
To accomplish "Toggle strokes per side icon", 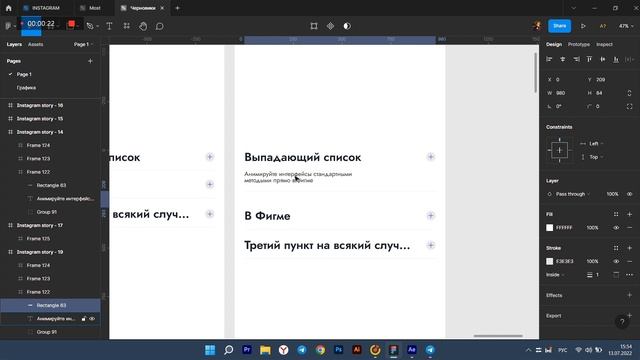I will (x=616, y=275).
